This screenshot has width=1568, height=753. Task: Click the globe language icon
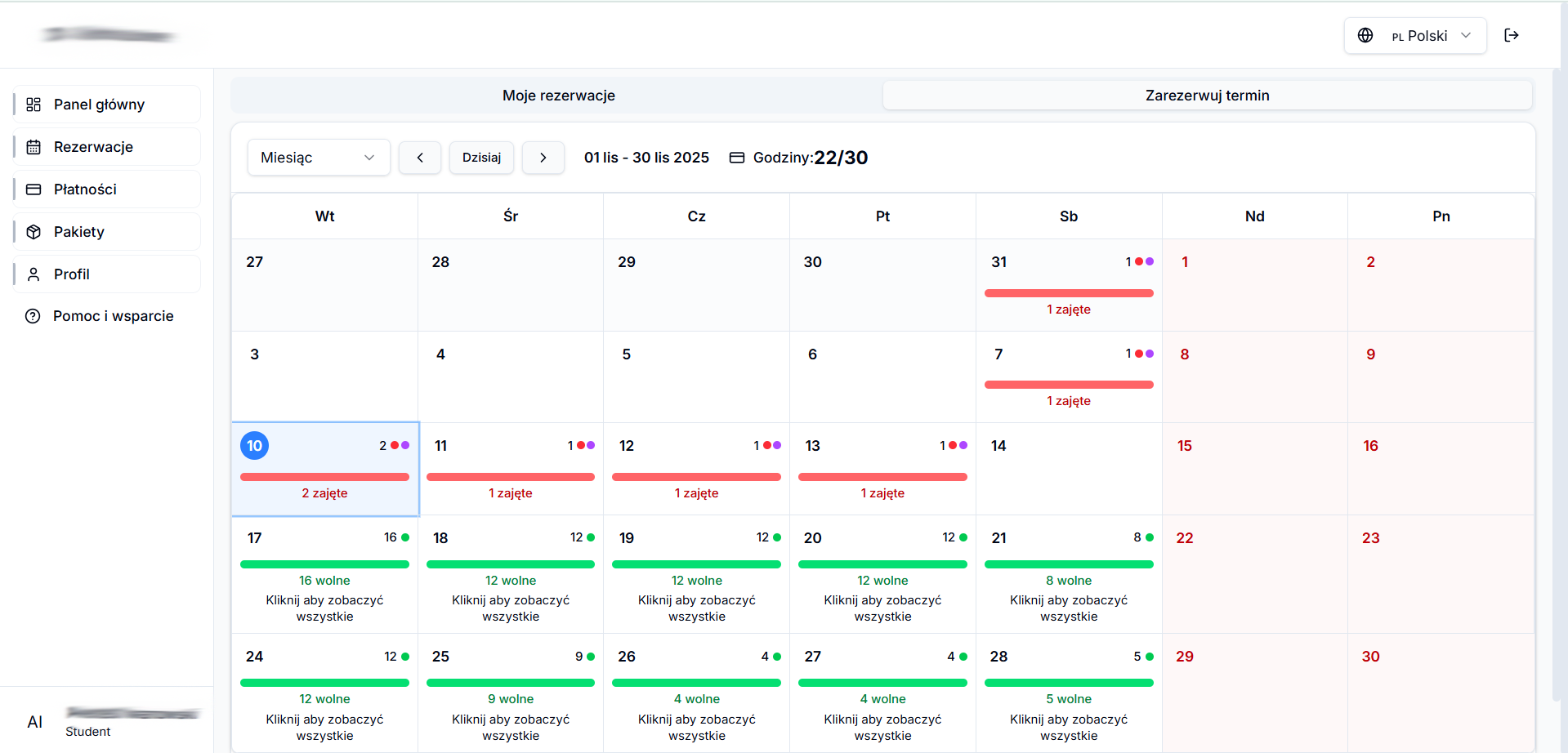[1365, 36]
